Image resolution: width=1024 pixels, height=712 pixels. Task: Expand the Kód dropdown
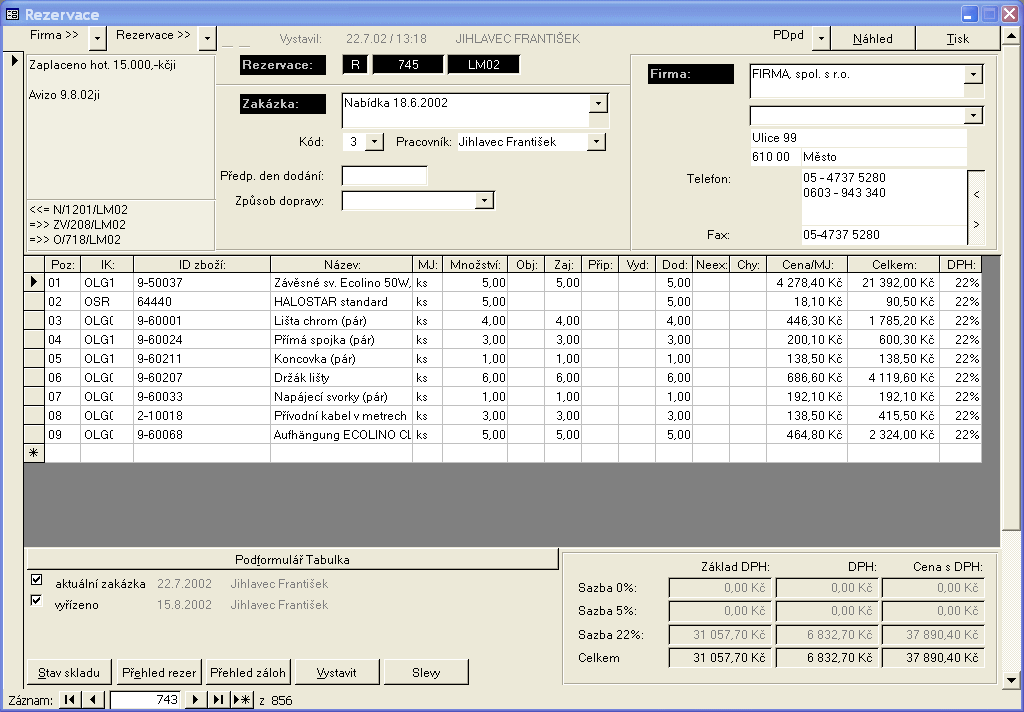(x=374, y=142)
